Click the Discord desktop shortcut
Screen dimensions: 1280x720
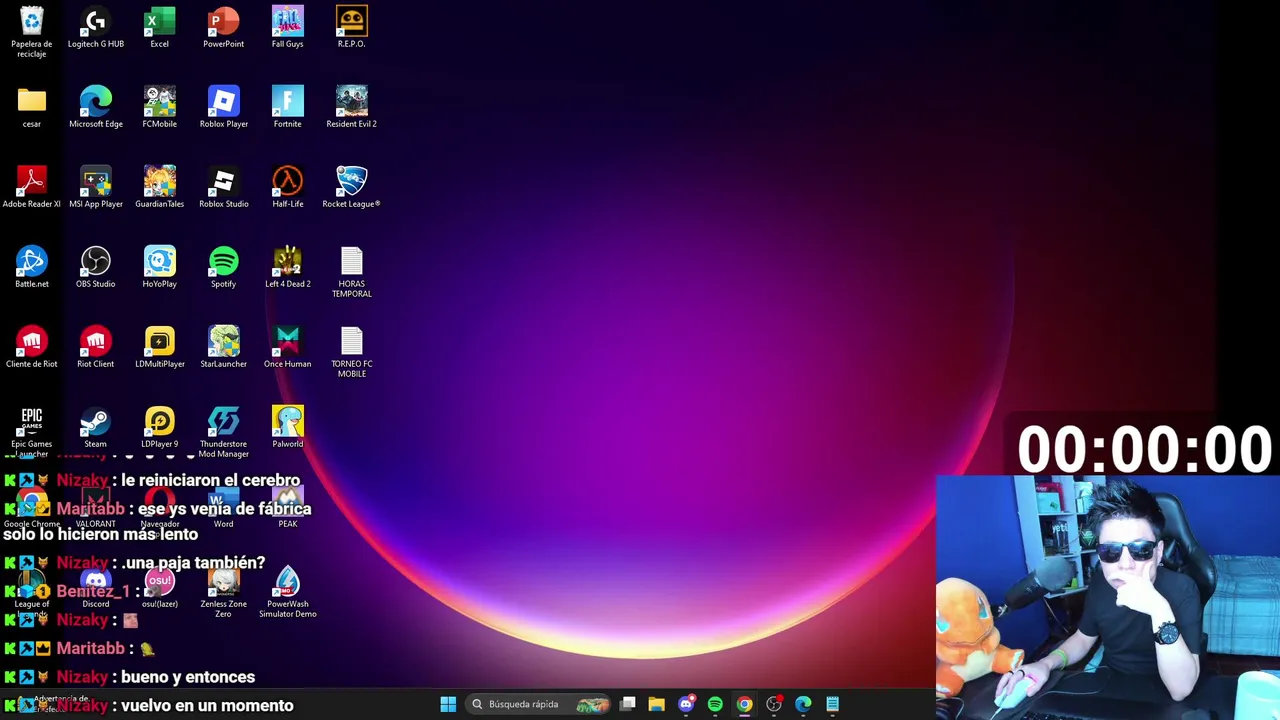(x=96, y=588)
